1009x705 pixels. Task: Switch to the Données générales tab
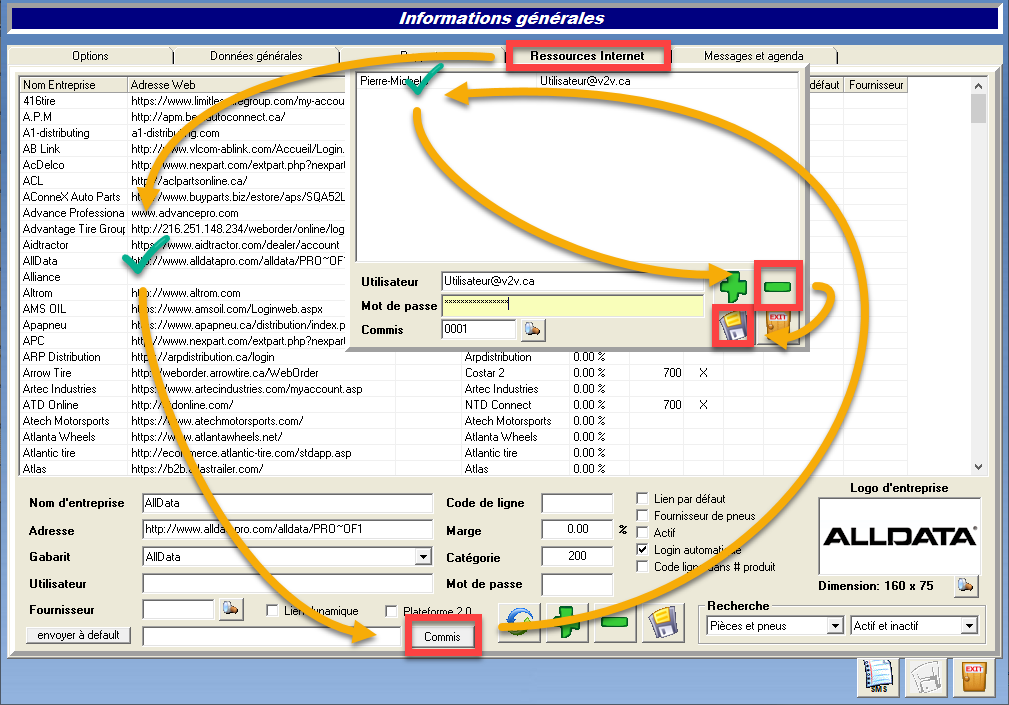coord(256,56)
